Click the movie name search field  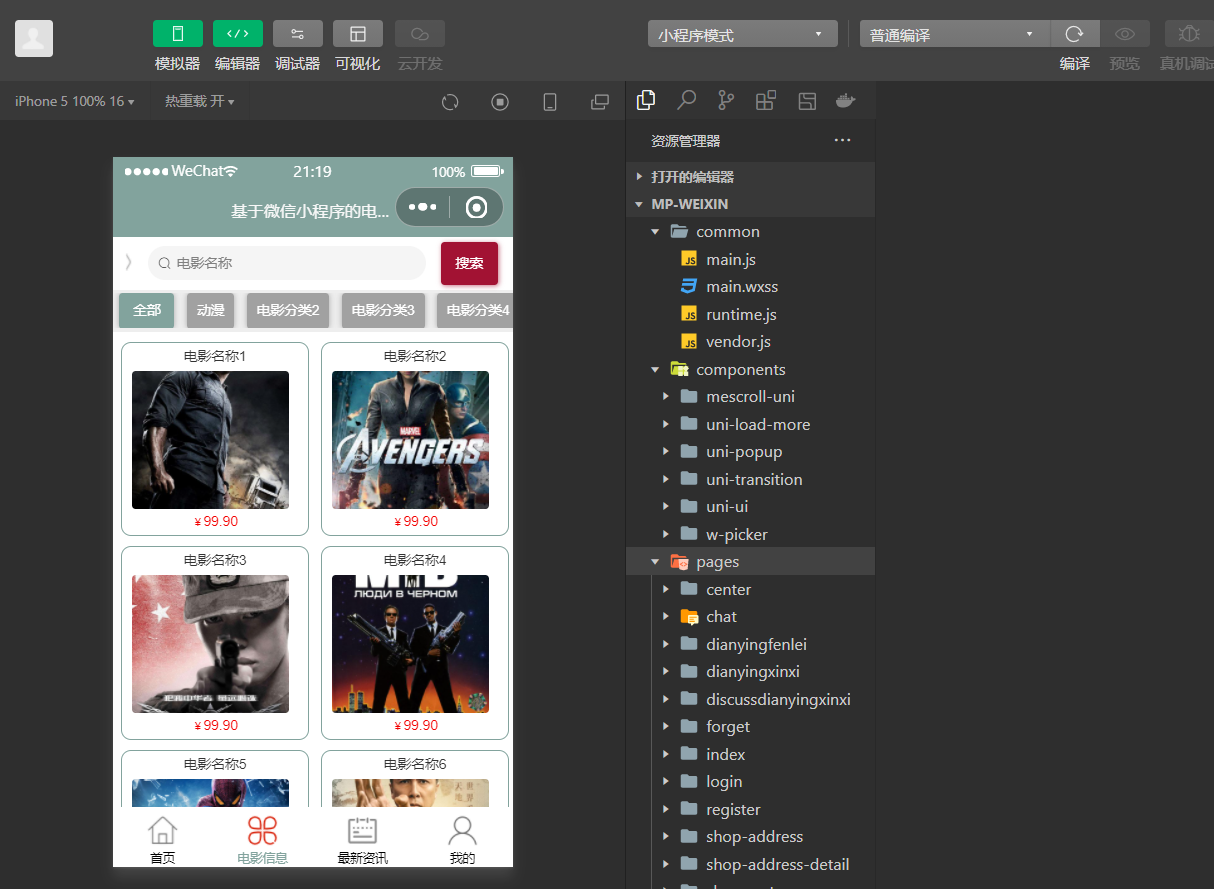click(x=287, y=263)
